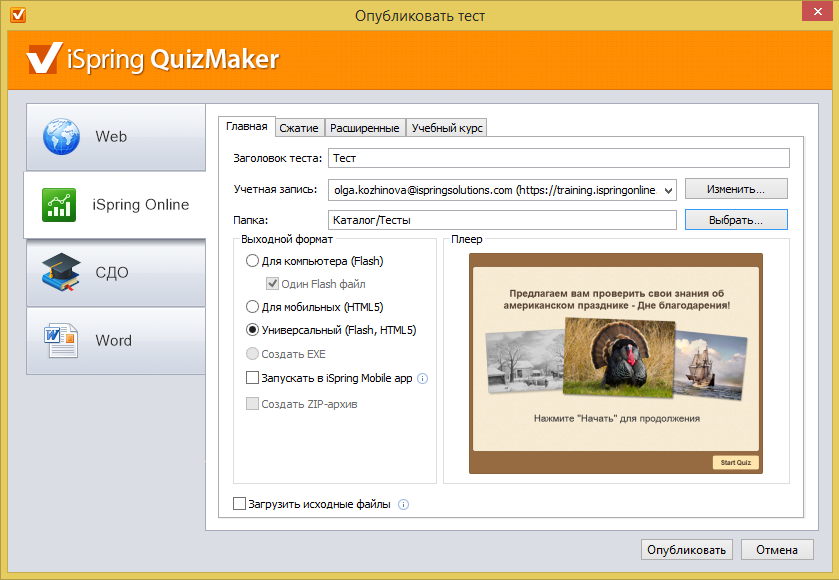This screenshot has width=839, height=580.
Task: Click the info icon beside Загрузить исходные файлы
Action: [403, 505]
